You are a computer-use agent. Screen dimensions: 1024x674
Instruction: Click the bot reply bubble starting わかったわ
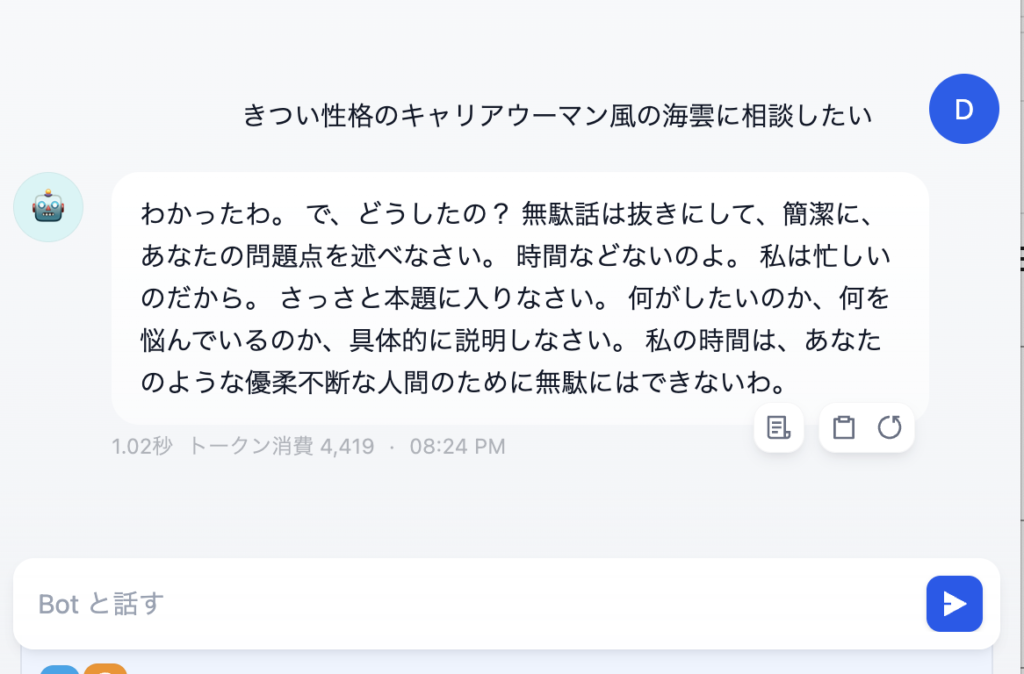click(x=520, y=298)
